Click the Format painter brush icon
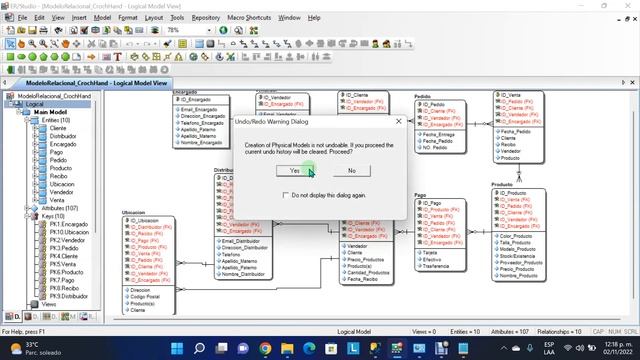 point(167,44)
